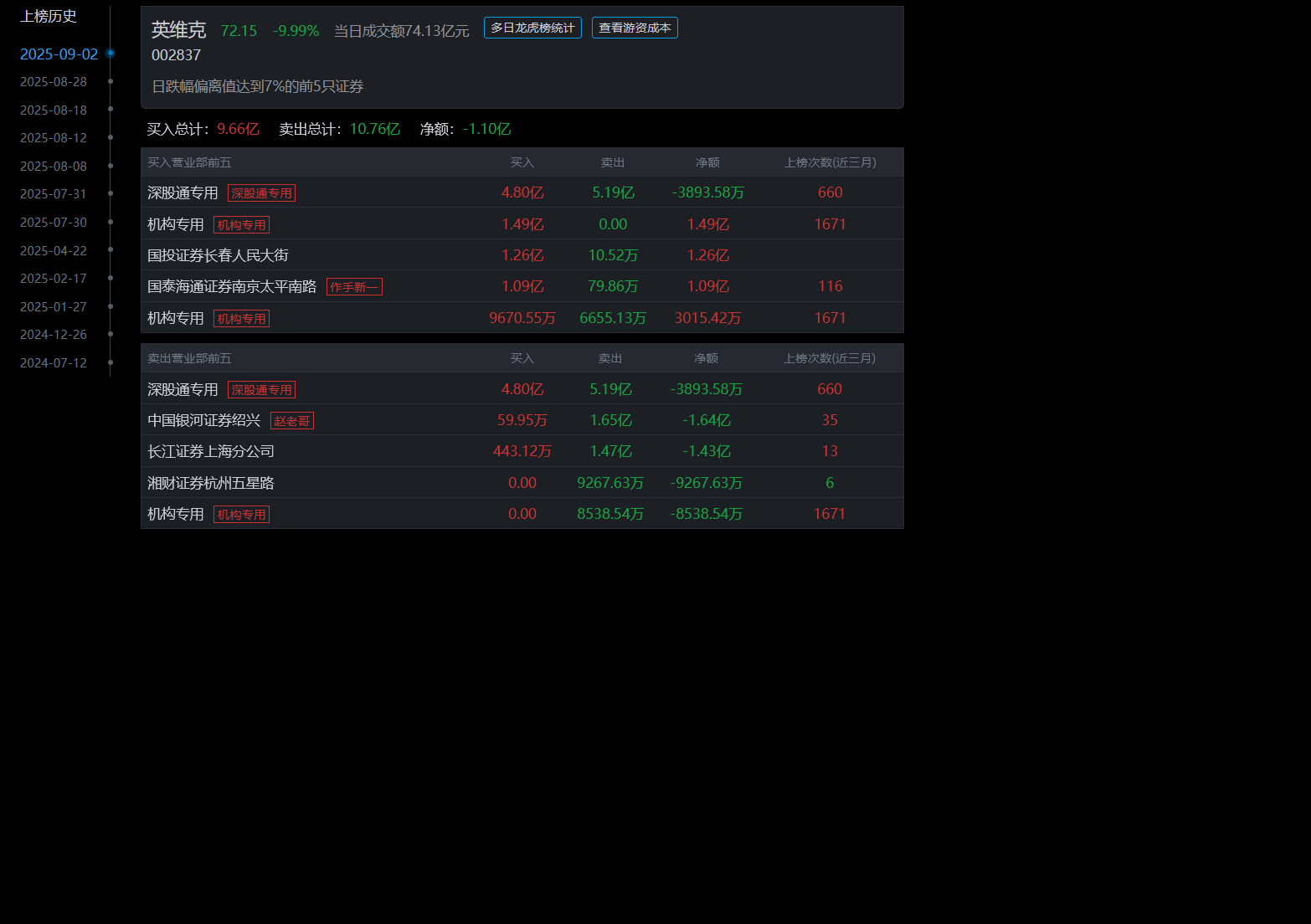Click the 机构专用 tag in the 1.49亿 buy row
Viewport: 1311px width, 924px height.
click(x=241, y=225)
